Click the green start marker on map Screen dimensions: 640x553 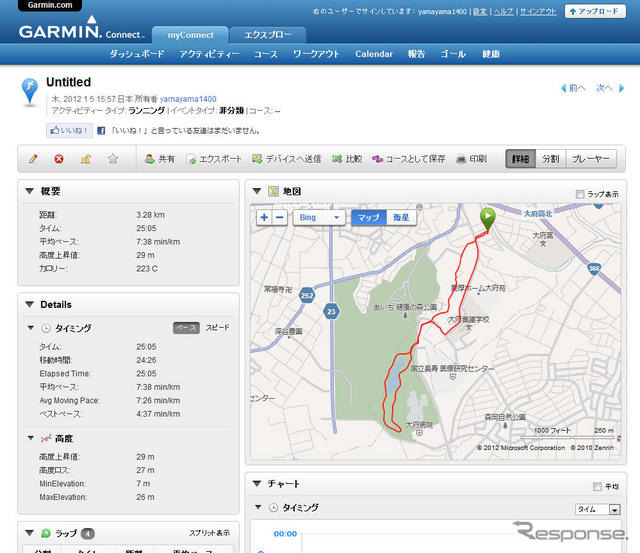point(487,220)
